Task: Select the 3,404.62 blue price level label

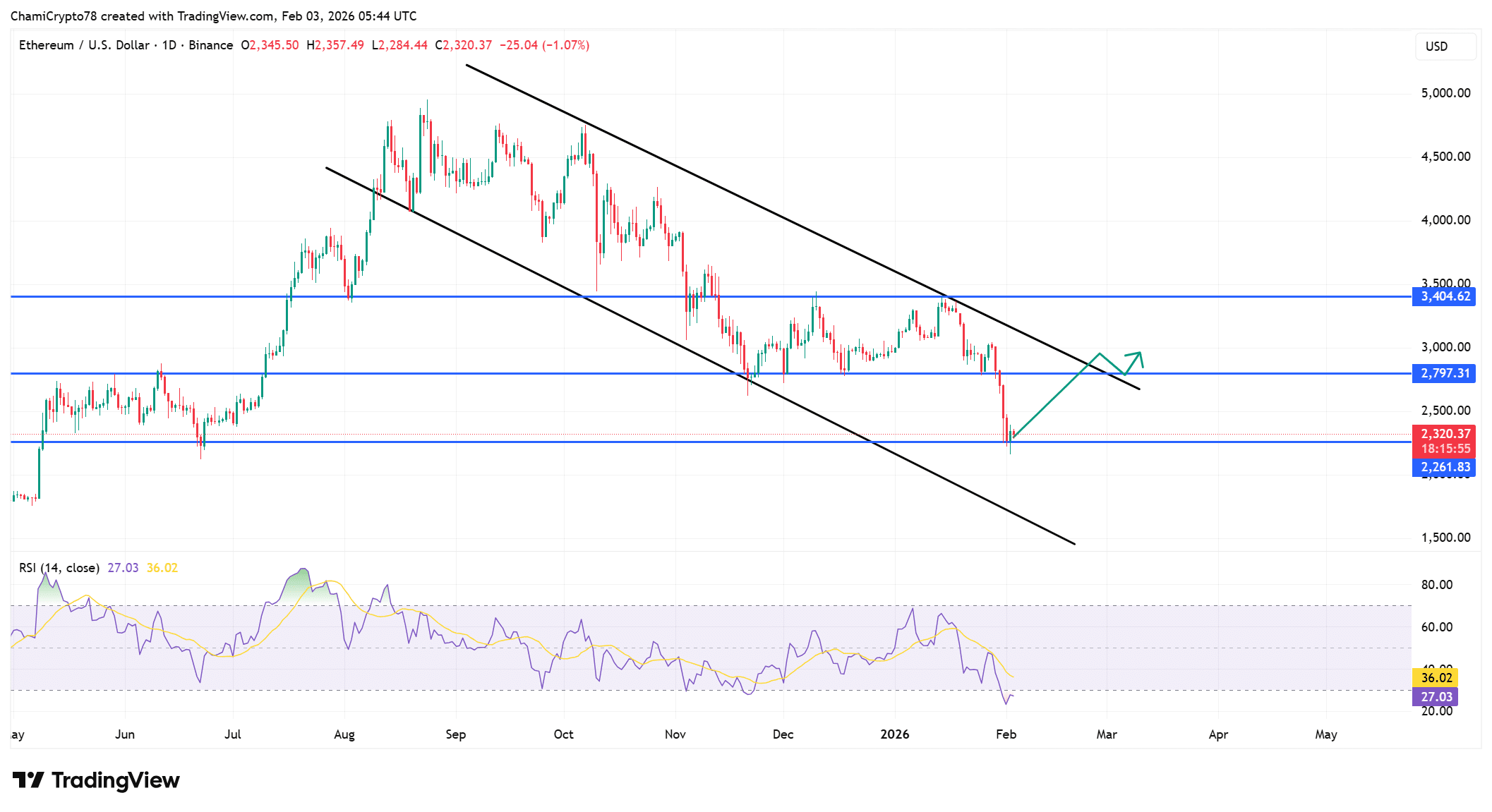Action: tap(1445, 297)
